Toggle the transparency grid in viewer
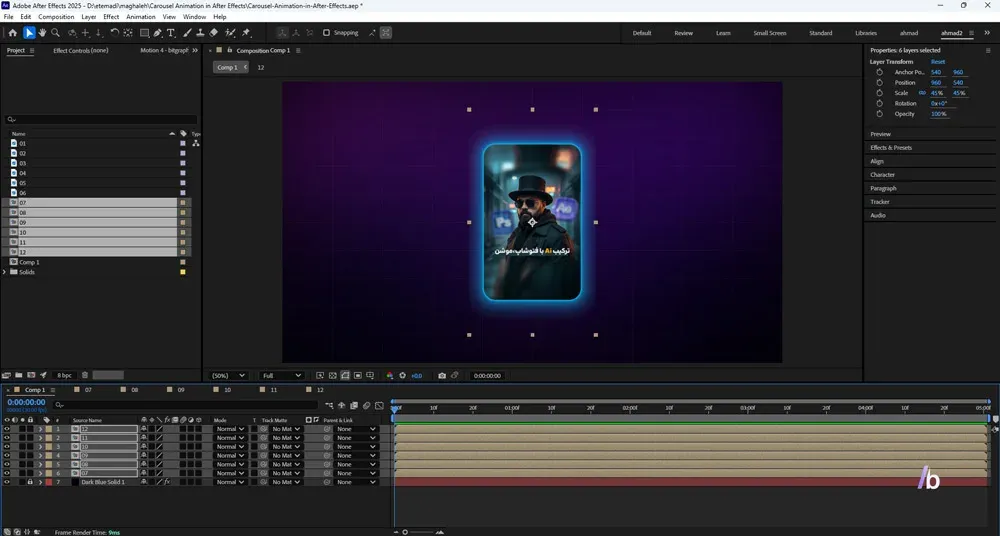The image size is (1000, 536). click(332, 376)
